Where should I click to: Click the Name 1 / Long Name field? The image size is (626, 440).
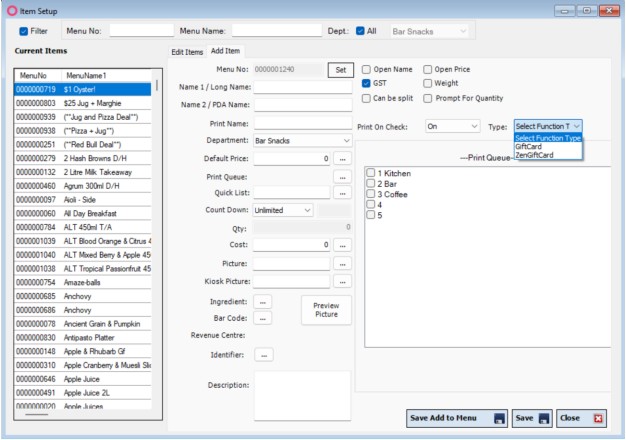click(303, 87)
